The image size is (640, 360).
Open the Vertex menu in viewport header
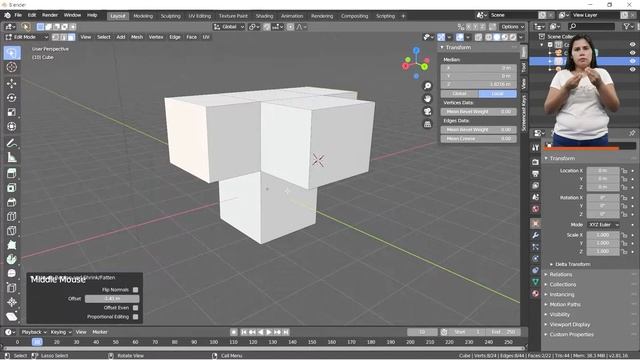point(156,37)
